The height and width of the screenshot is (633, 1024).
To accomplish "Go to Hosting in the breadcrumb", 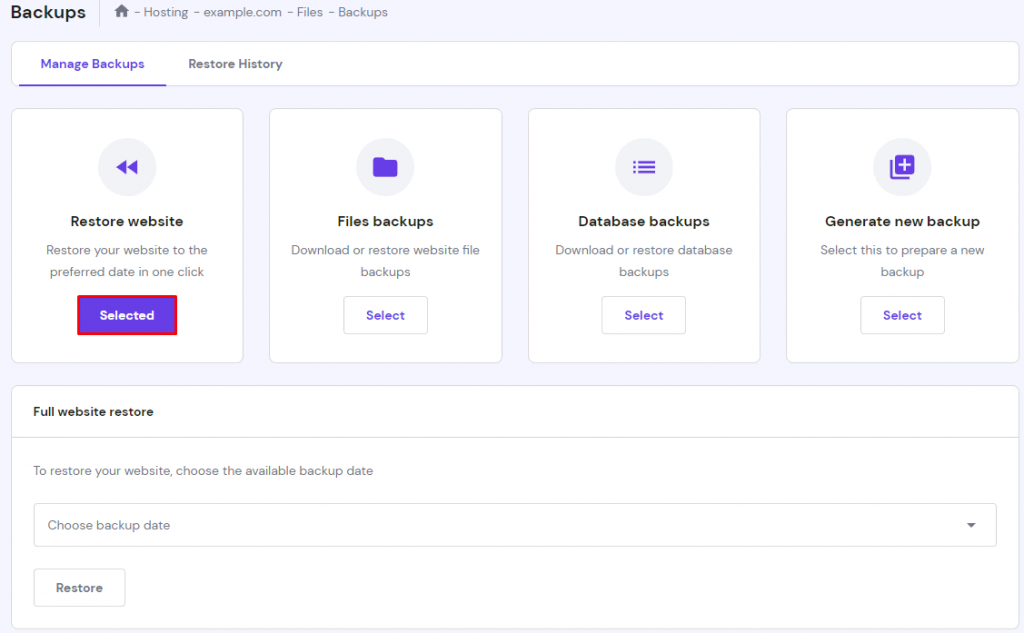I will point(167,13).
